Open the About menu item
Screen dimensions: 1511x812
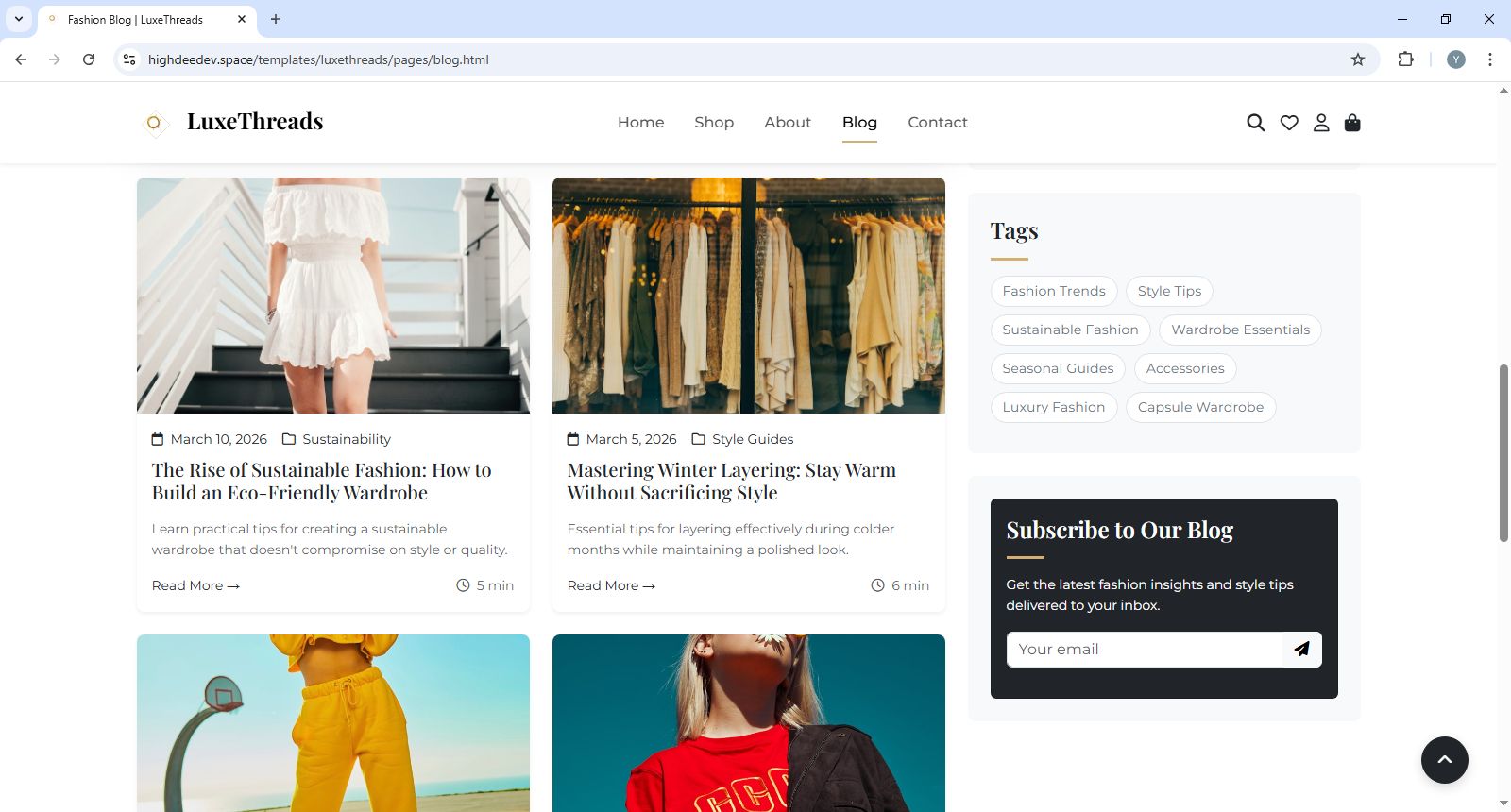coord(788,123)
